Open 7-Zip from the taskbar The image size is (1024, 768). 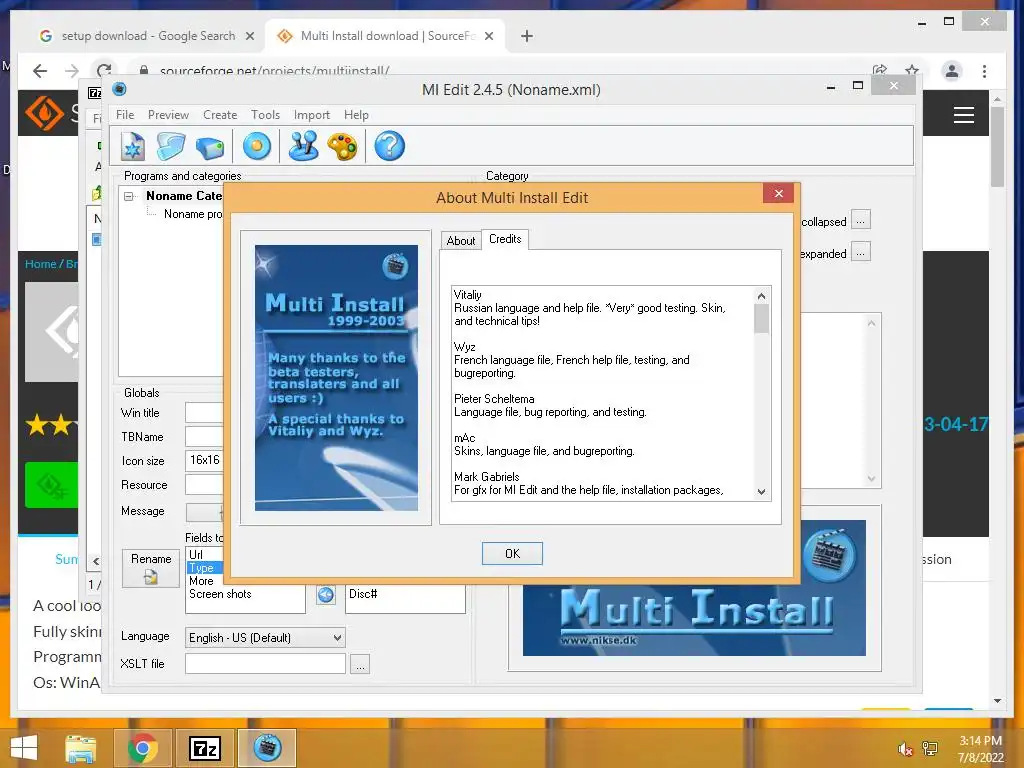point(205,748)
